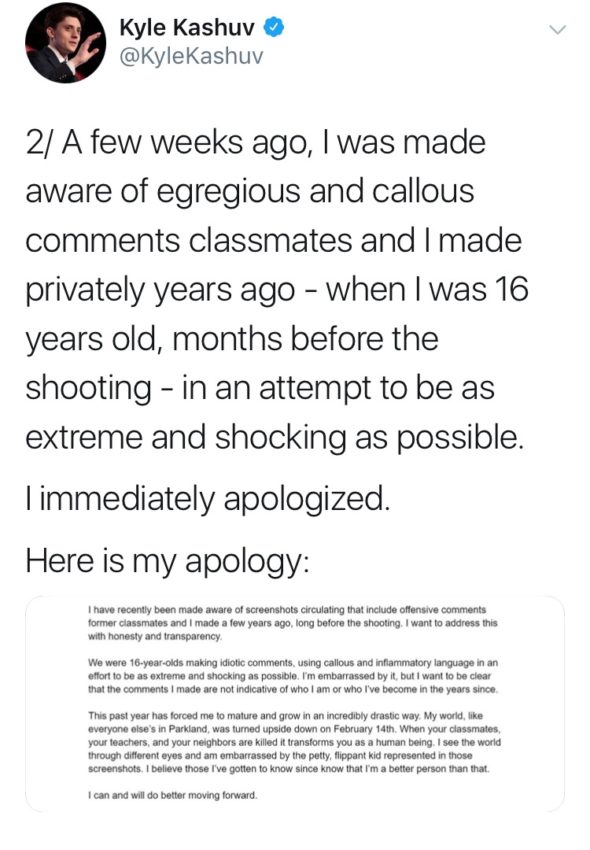Click the "extreme and shocking as possible" line
Image resolution: width=590 pixels, height=850 pixels.
[275, 437]
